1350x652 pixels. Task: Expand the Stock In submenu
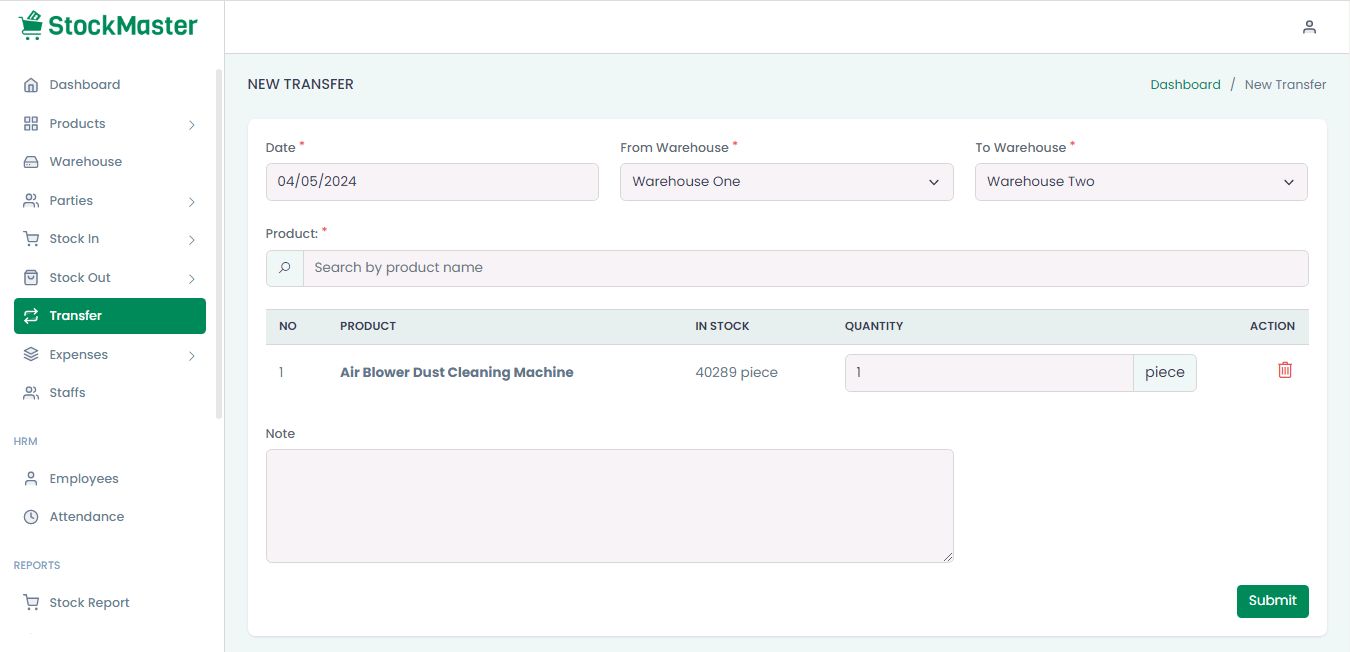(x=191, y=240)
